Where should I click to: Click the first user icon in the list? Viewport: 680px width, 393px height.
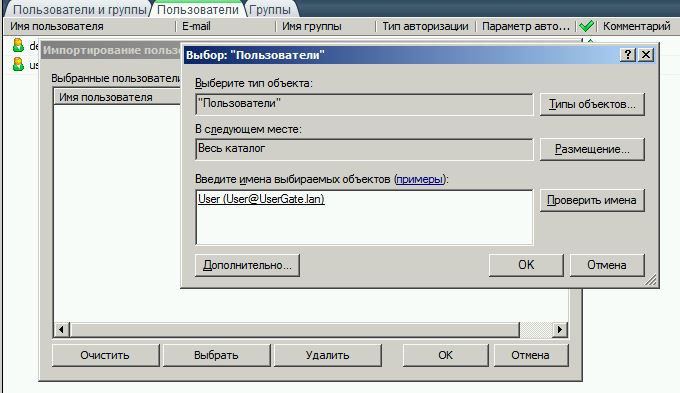pos(18,45)
